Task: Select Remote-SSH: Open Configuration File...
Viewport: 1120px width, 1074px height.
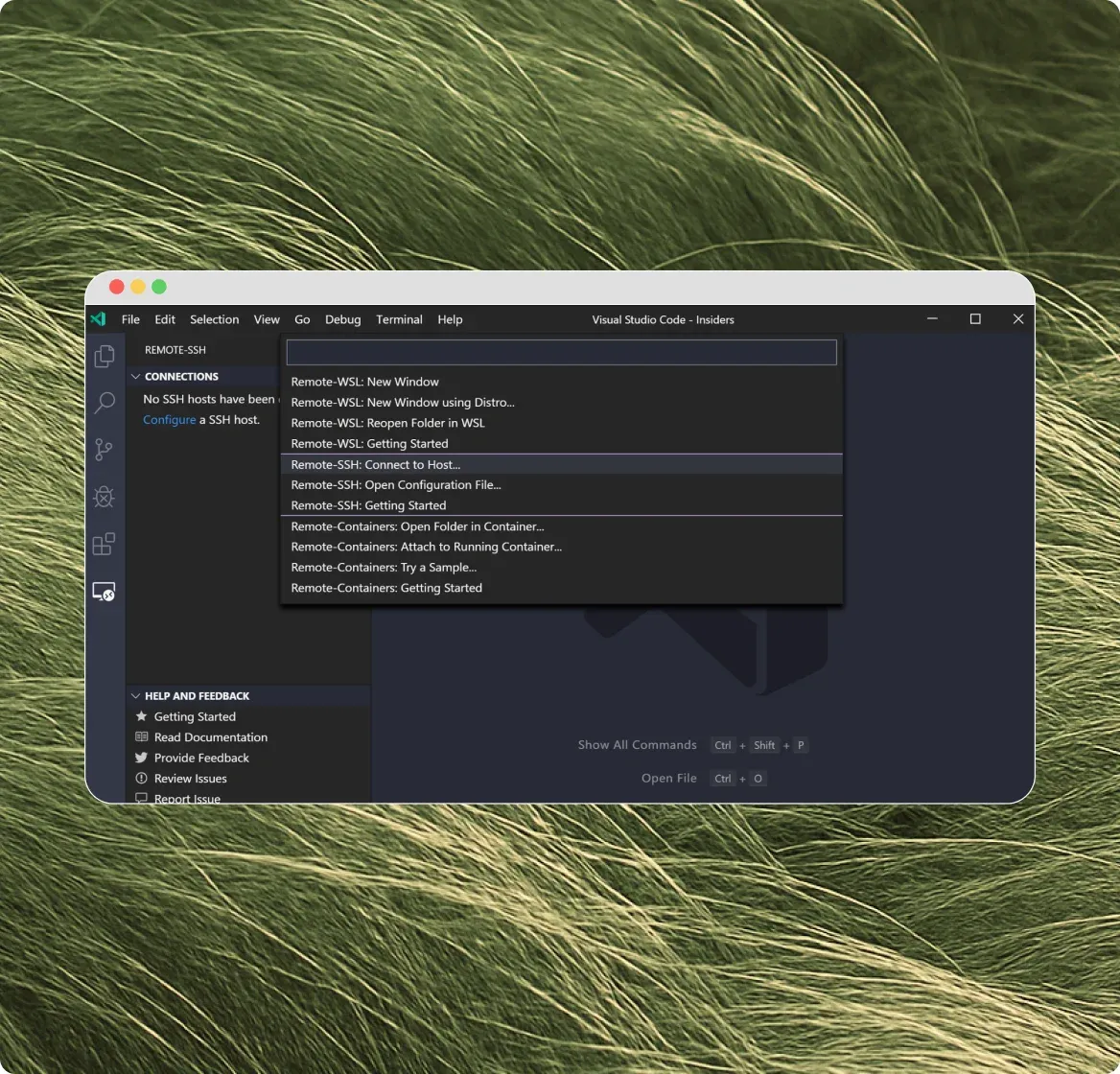Action: pos(561,485)
